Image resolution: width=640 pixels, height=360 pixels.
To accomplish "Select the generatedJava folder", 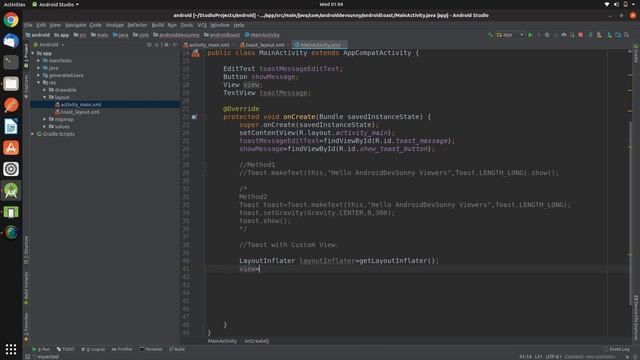I will (x=66, y=76).
